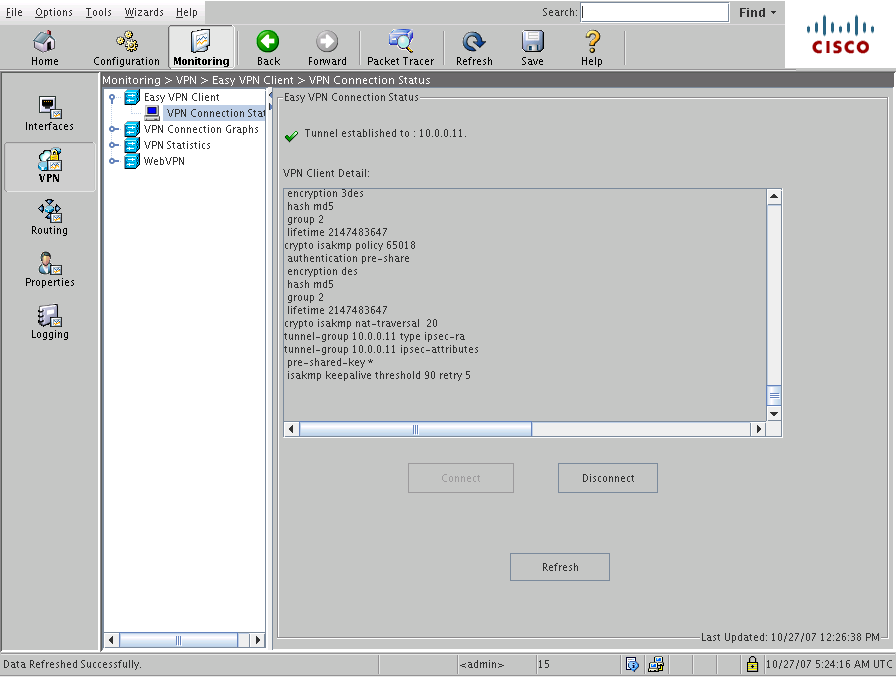This screenshot has height=677, width=896.
Task: Click the 'crypto isakmp policy 65018' line
Action: 350,245
